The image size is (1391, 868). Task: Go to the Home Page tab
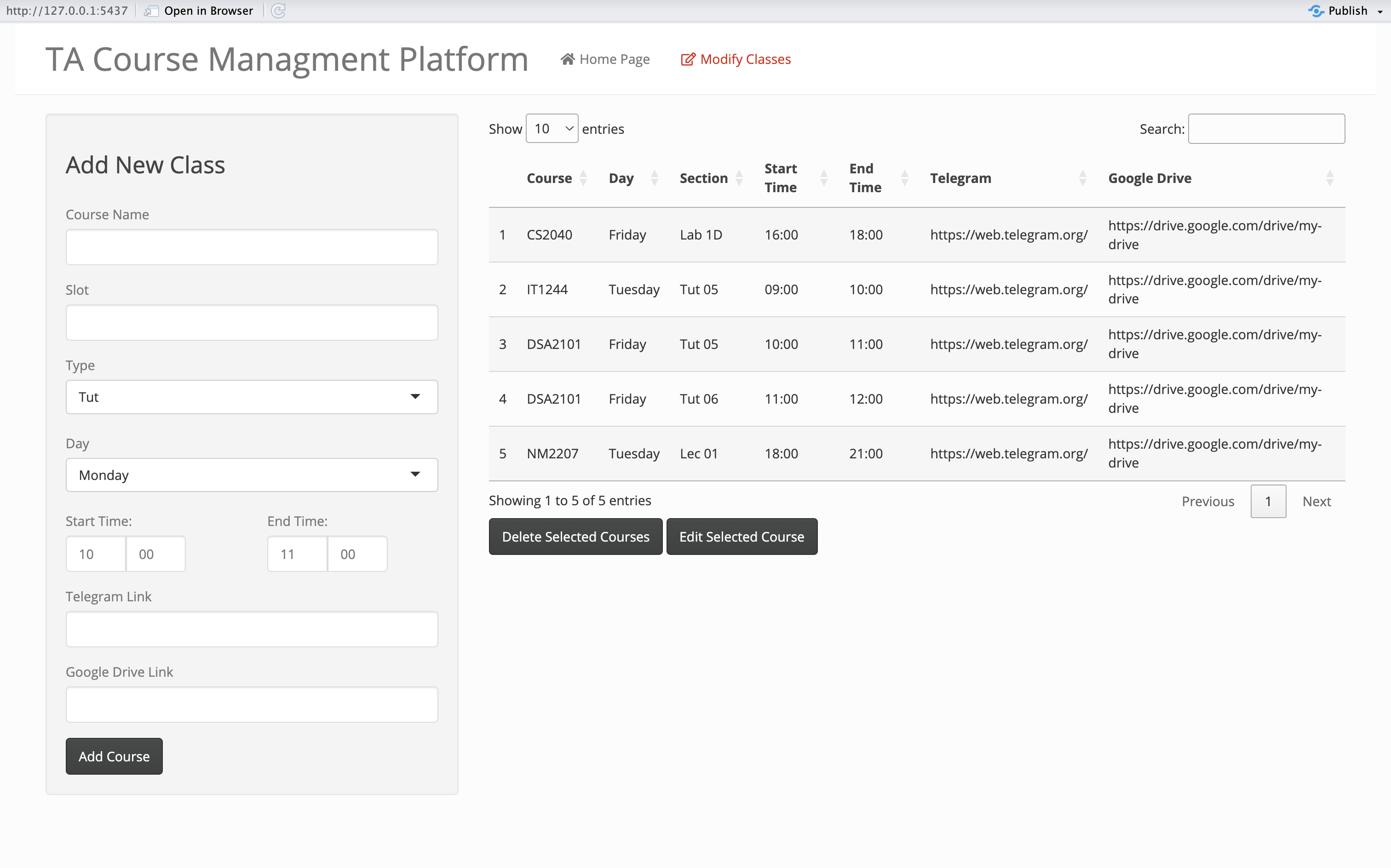click(605, 59)
